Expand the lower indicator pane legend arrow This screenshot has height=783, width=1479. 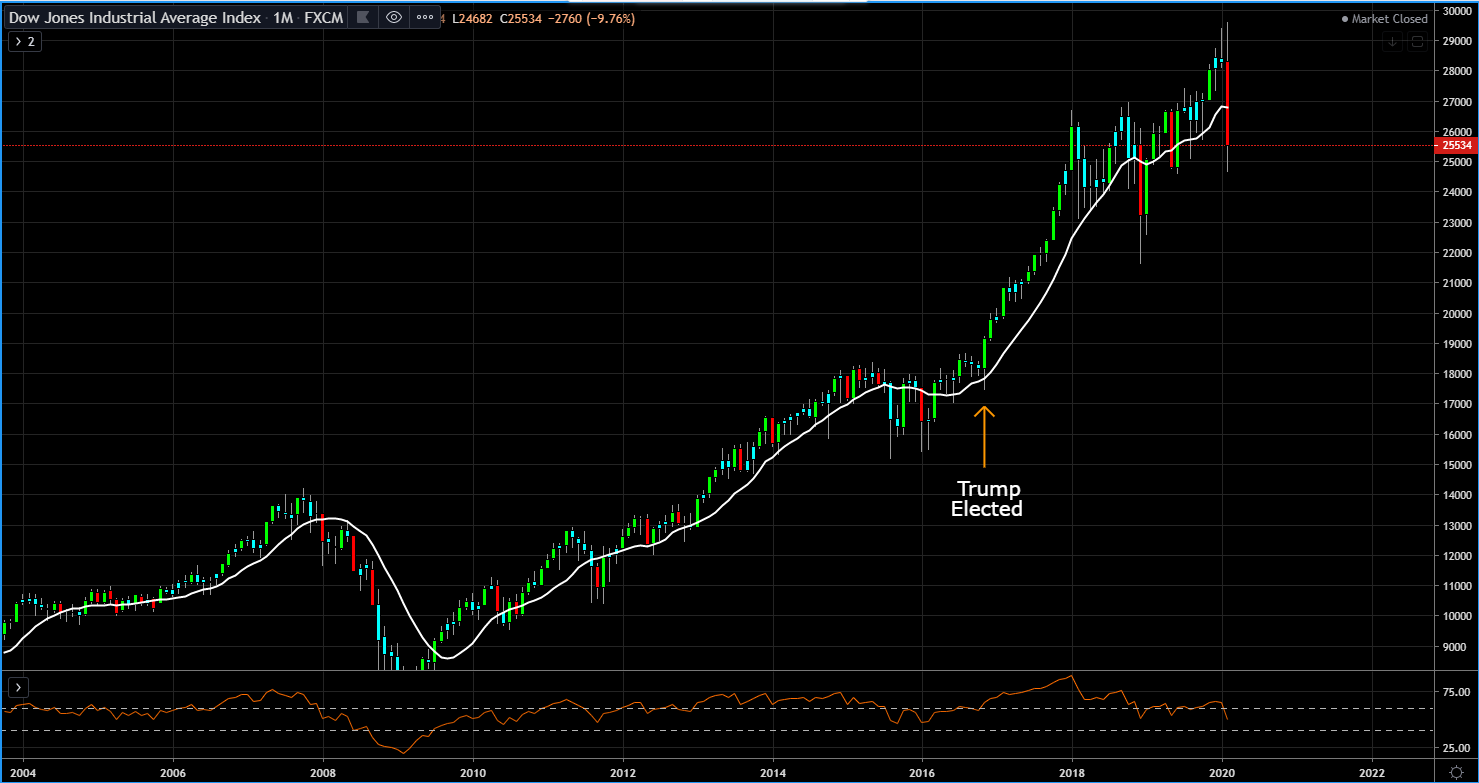coord(17,687)
